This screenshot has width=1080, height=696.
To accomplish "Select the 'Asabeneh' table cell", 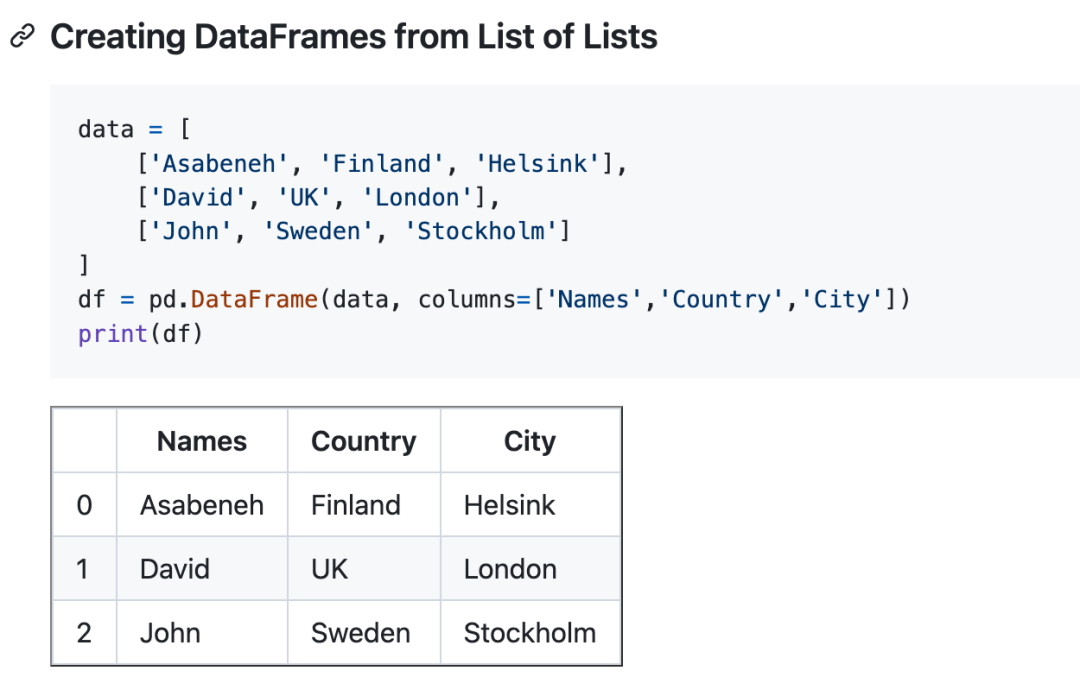I will pos(202,505).
